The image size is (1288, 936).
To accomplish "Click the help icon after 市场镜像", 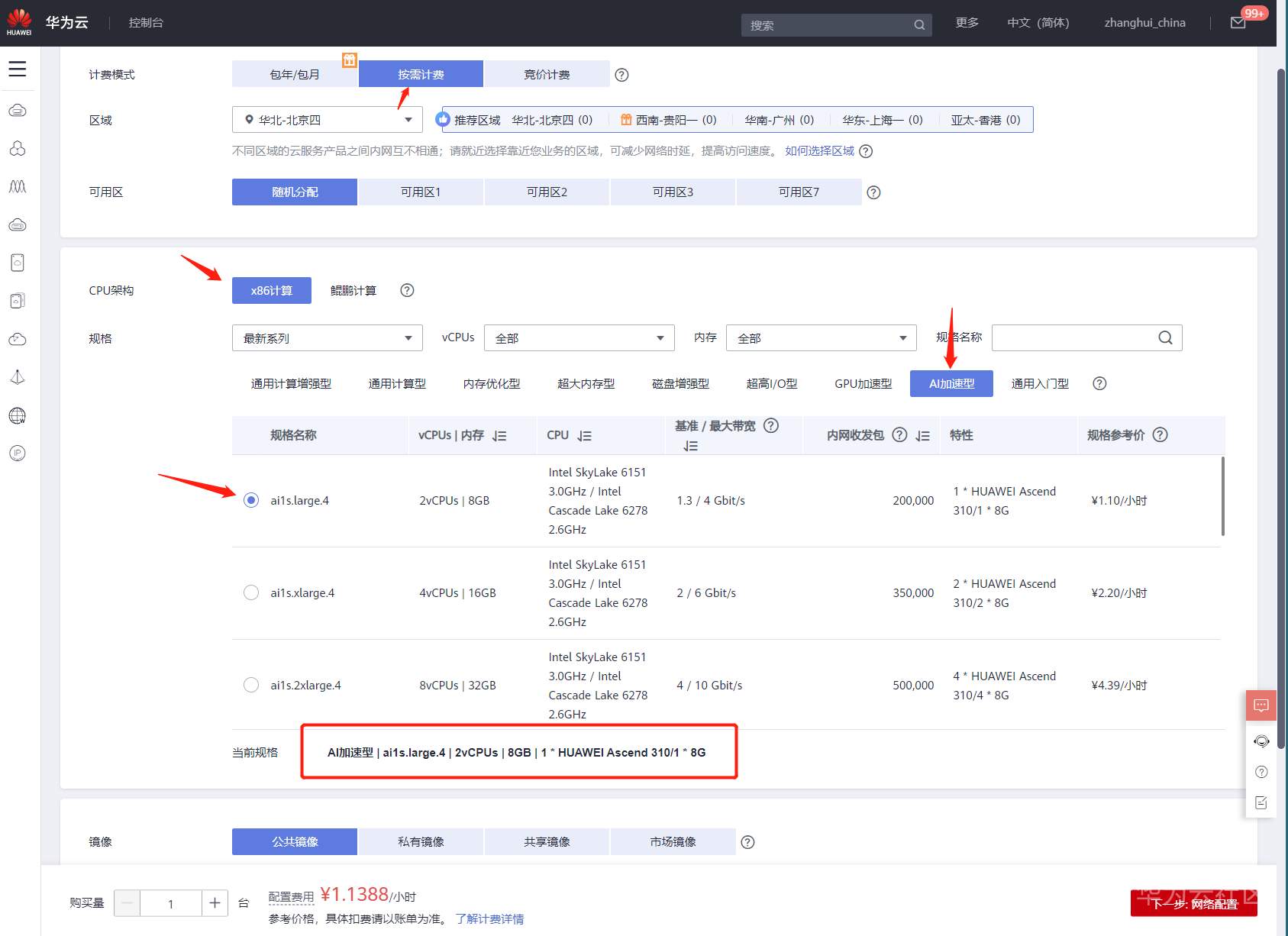I will pyautogui.click(x=747, y=842).
